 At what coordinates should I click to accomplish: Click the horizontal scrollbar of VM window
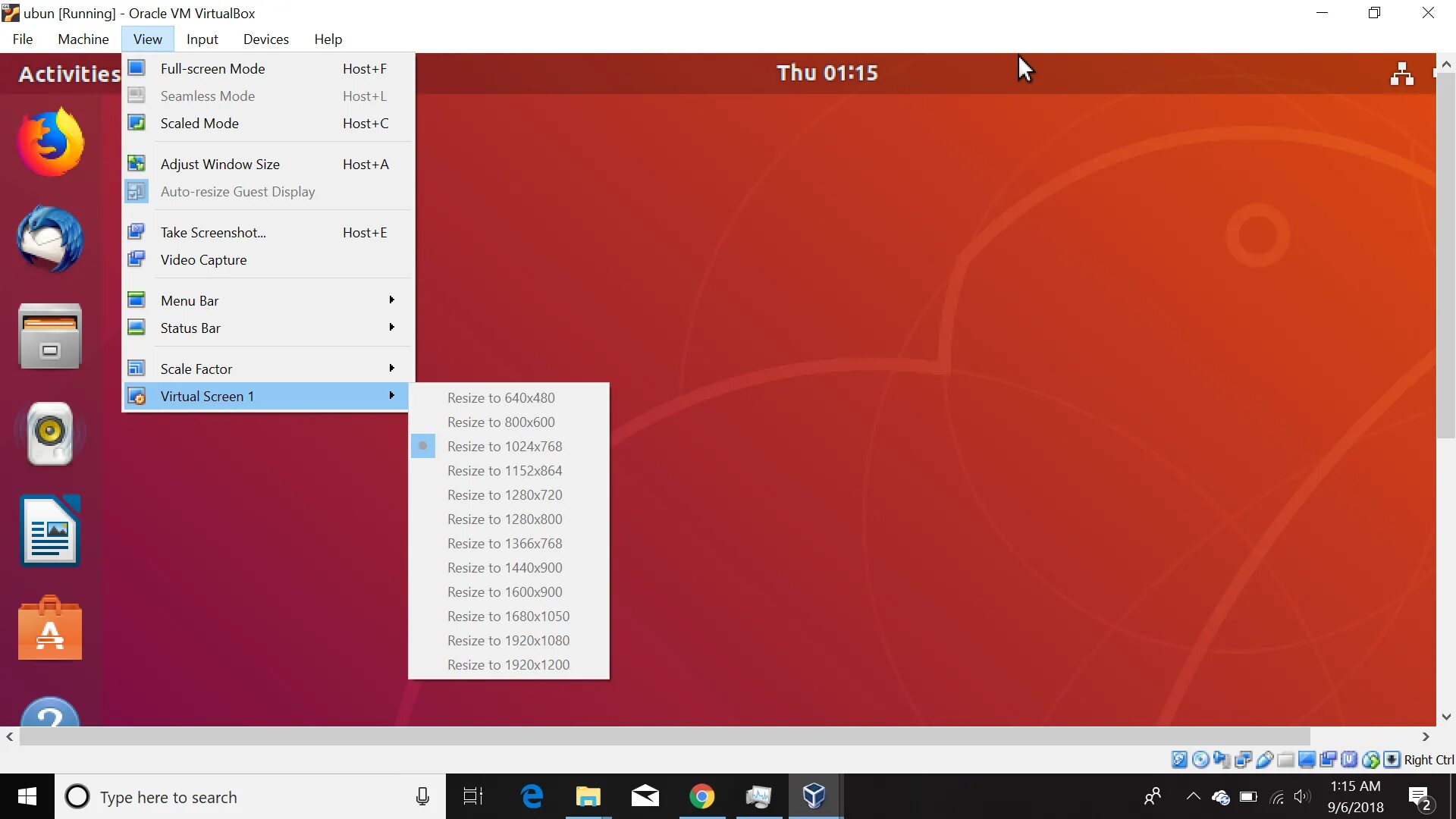click(665, 736)
